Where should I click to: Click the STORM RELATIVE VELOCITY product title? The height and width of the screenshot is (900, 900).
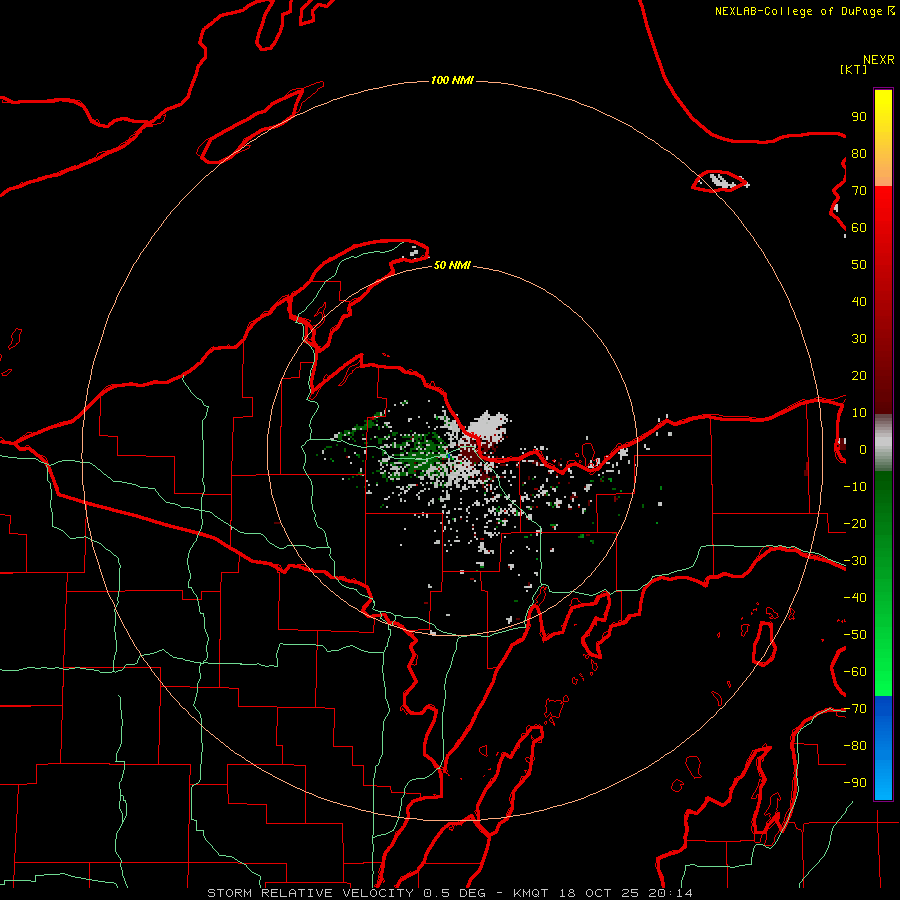click(x=311, y=893)
